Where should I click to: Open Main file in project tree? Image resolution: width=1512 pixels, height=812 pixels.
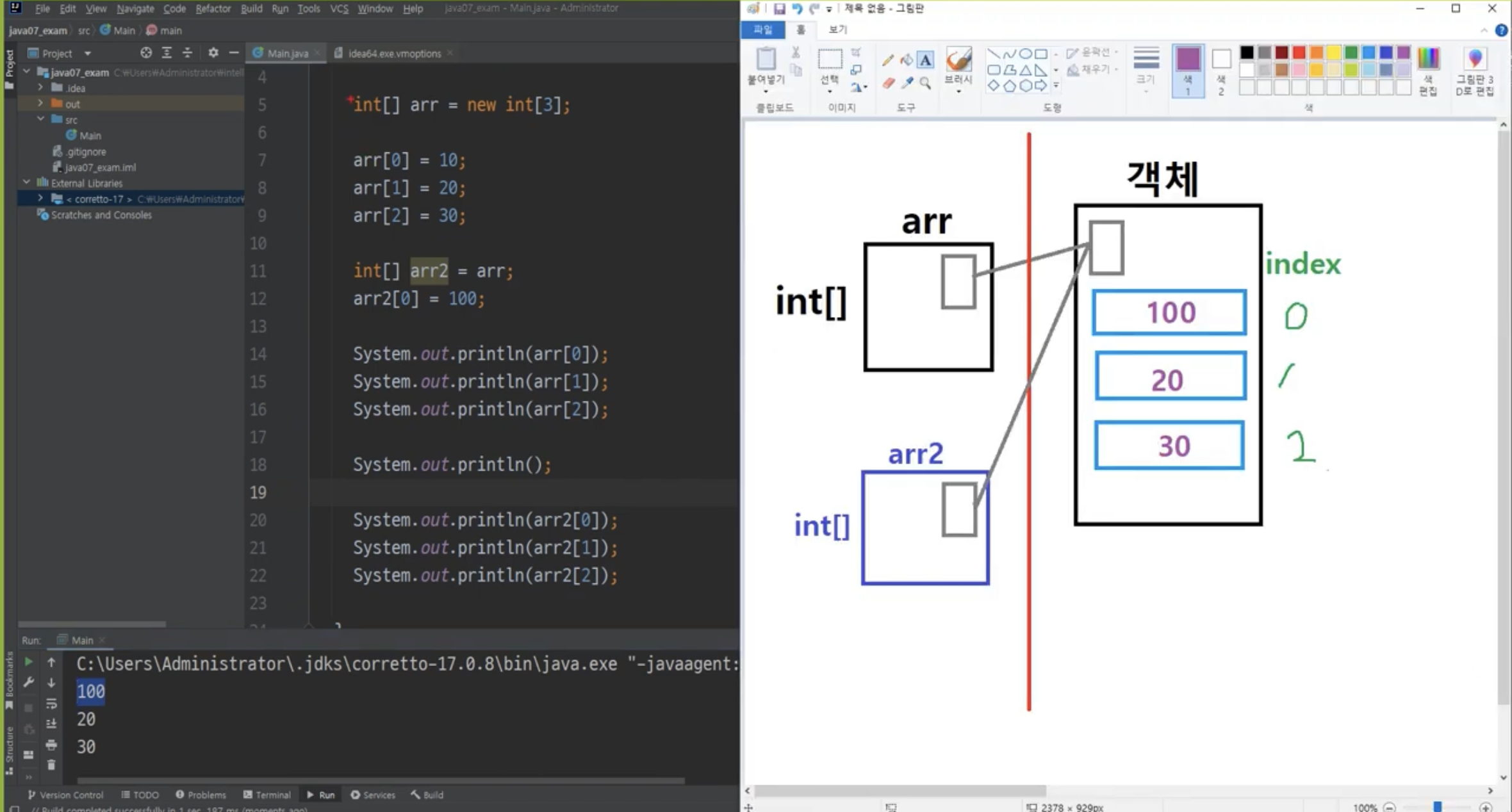point(90,135)
